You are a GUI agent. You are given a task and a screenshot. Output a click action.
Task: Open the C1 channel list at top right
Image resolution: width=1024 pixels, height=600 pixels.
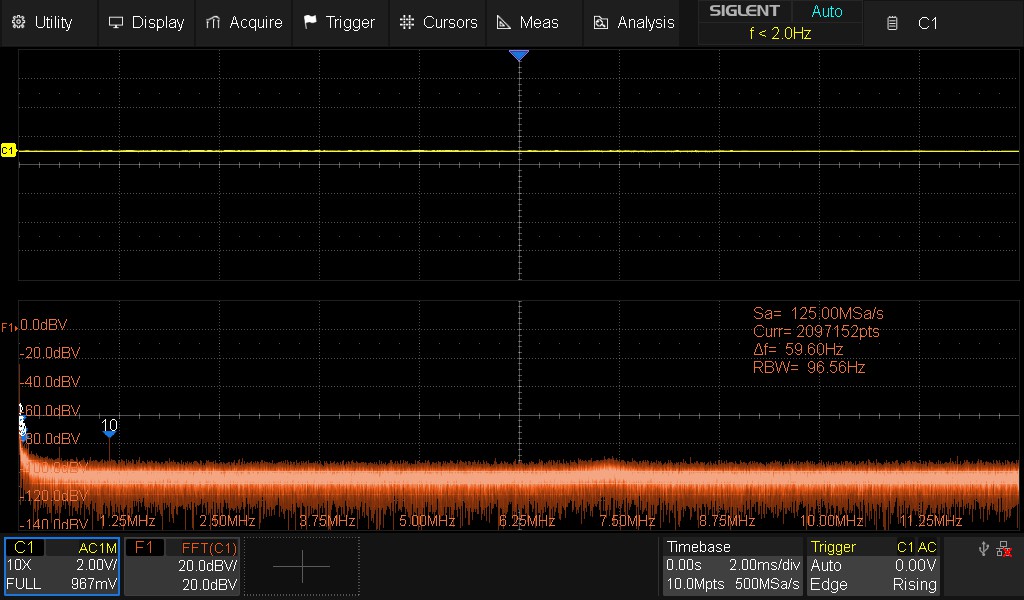click(928, 24)
